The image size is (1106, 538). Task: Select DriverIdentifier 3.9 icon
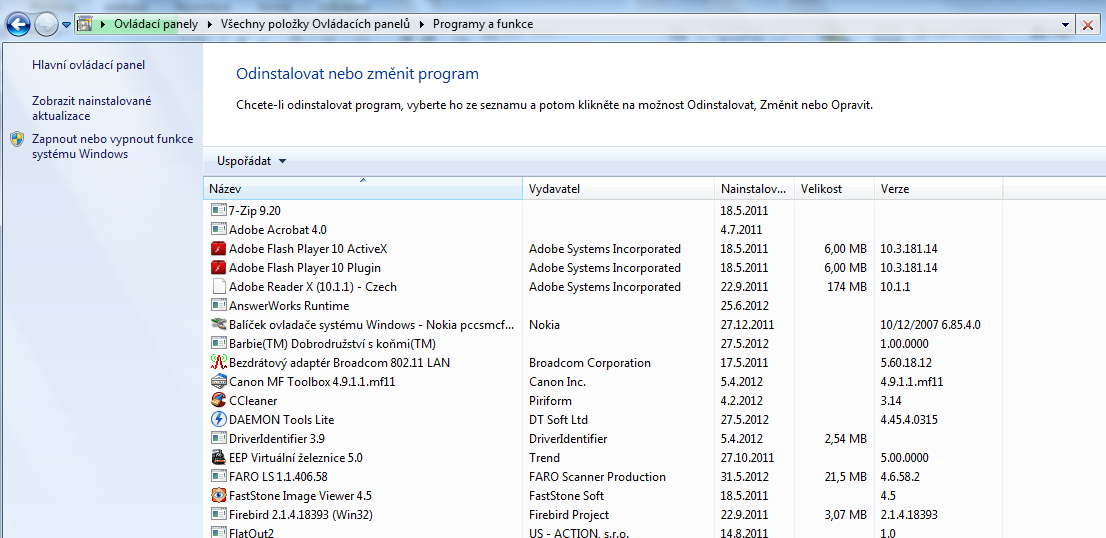(219, 439)
